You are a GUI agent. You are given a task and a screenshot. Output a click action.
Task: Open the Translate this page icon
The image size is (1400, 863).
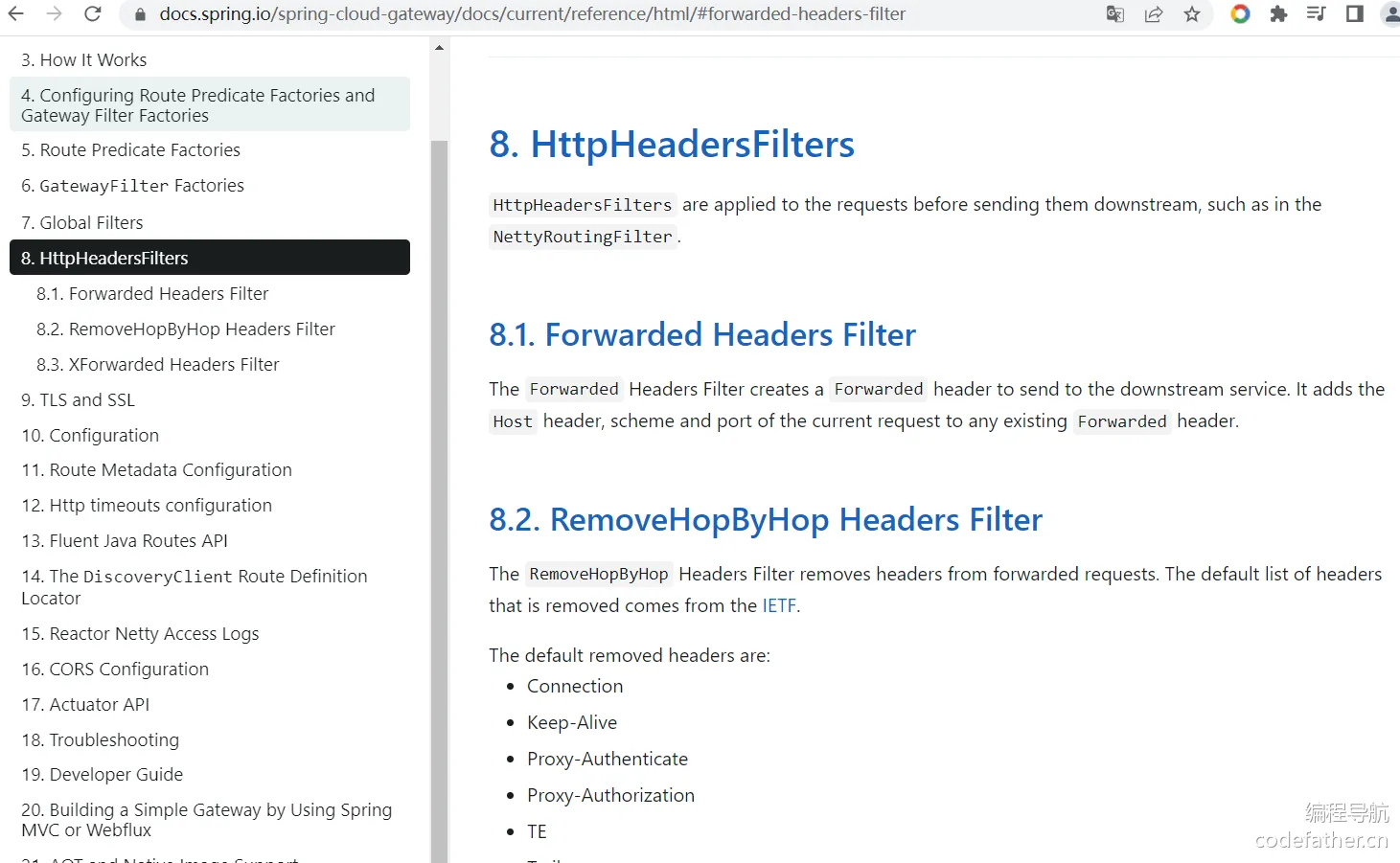[1115, 14]
